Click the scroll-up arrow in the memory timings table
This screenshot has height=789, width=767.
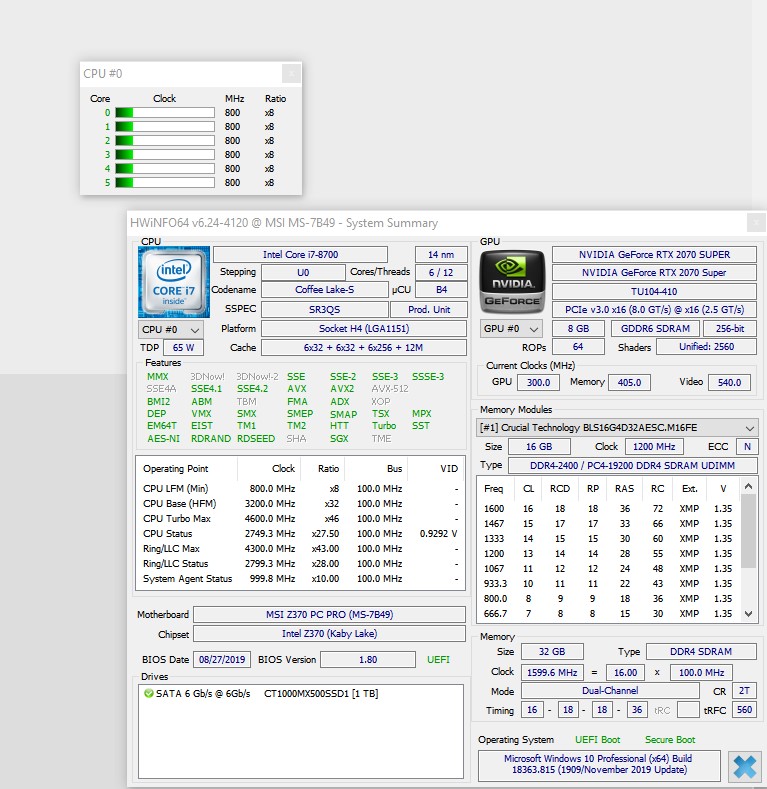pyautogui.click(x=748, y=487)
